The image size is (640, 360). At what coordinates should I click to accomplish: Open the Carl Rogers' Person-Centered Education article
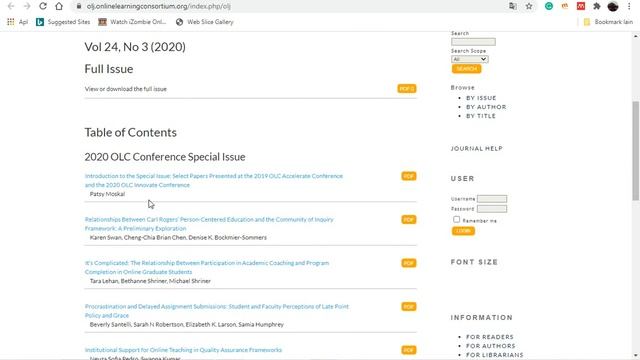click(209, 224)
